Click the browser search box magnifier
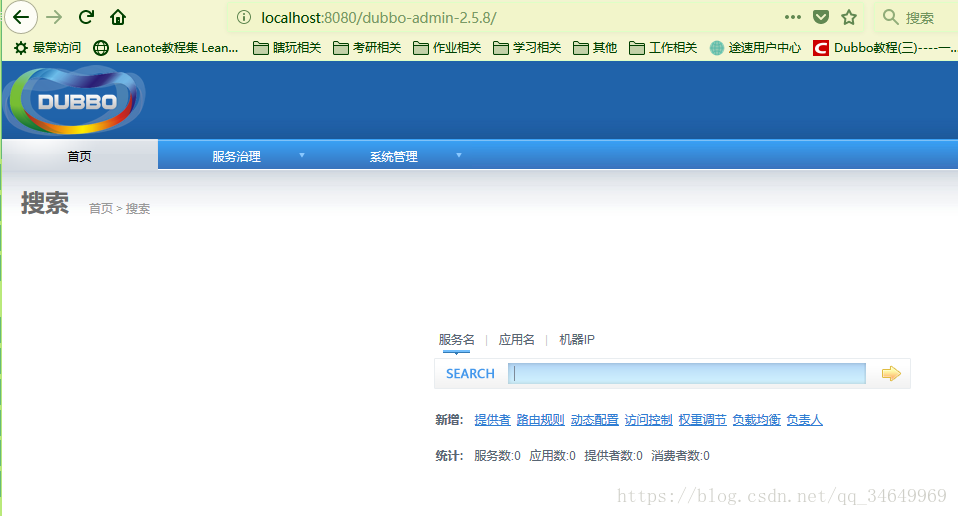 pos(890,17)
